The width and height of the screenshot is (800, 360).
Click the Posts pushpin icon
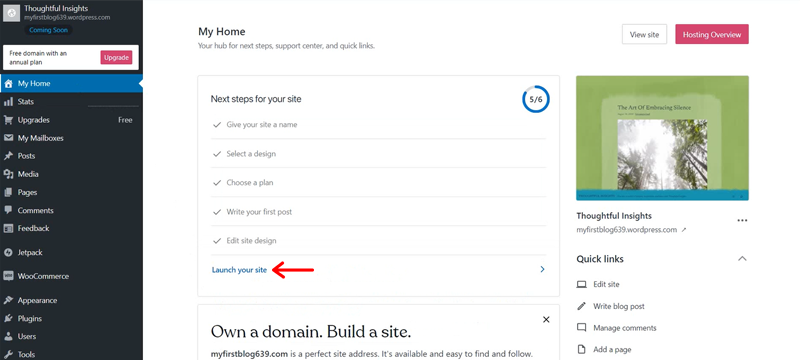8,156
